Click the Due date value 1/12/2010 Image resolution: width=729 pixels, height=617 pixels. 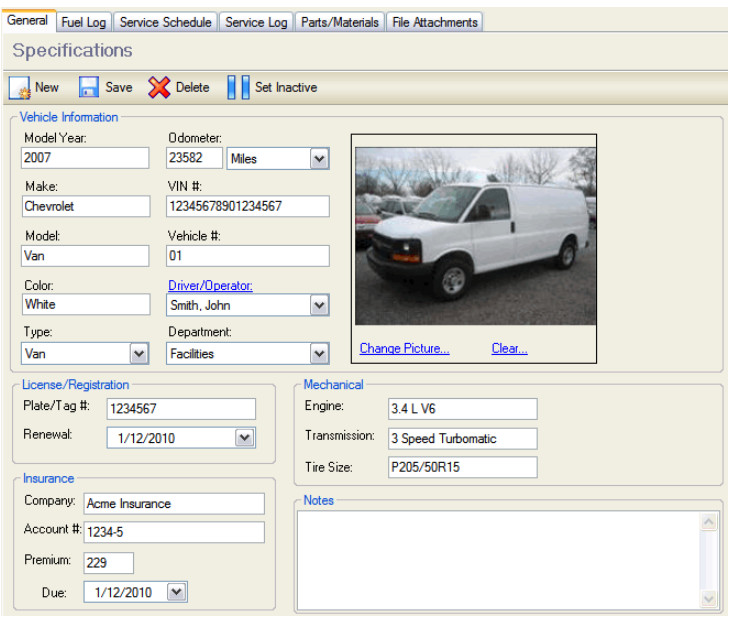pyautogui.click(x=123, y=592)
